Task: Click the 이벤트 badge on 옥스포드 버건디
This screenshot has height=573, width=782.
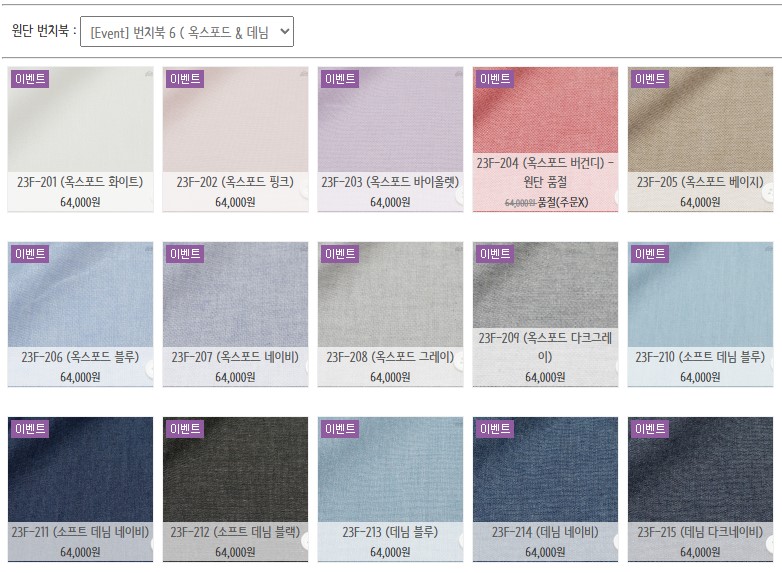Action: (x=495, y=78)
